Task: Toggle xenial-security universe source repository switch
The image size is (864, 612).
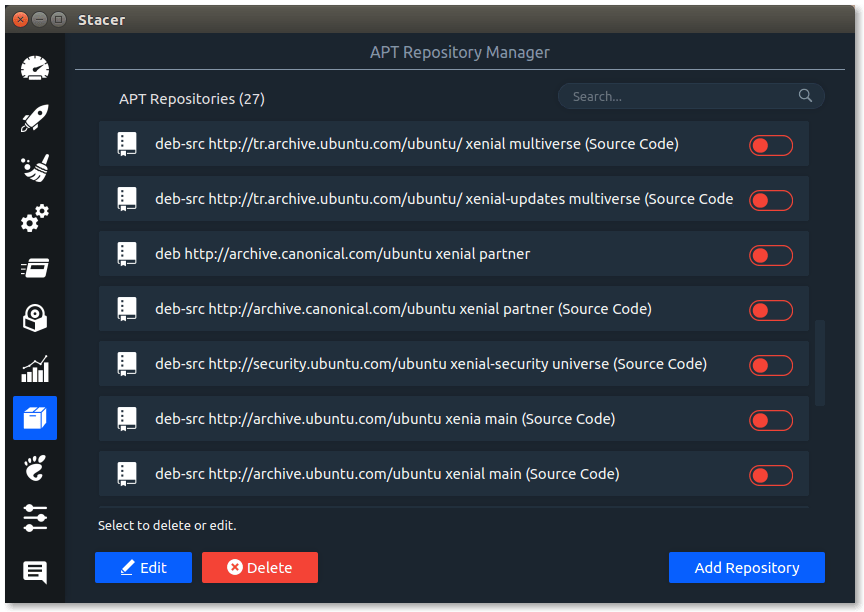Action: [x=770, y=365]
